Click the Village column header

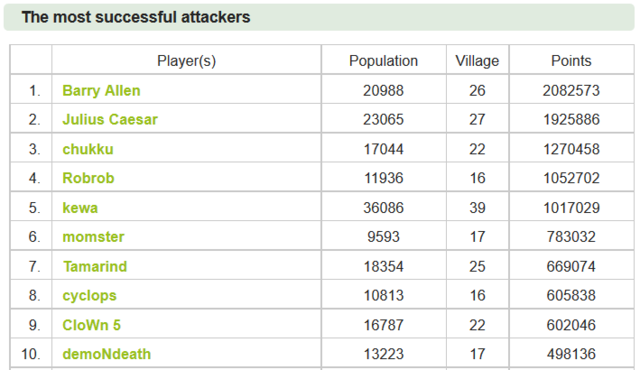pos(477,60)
